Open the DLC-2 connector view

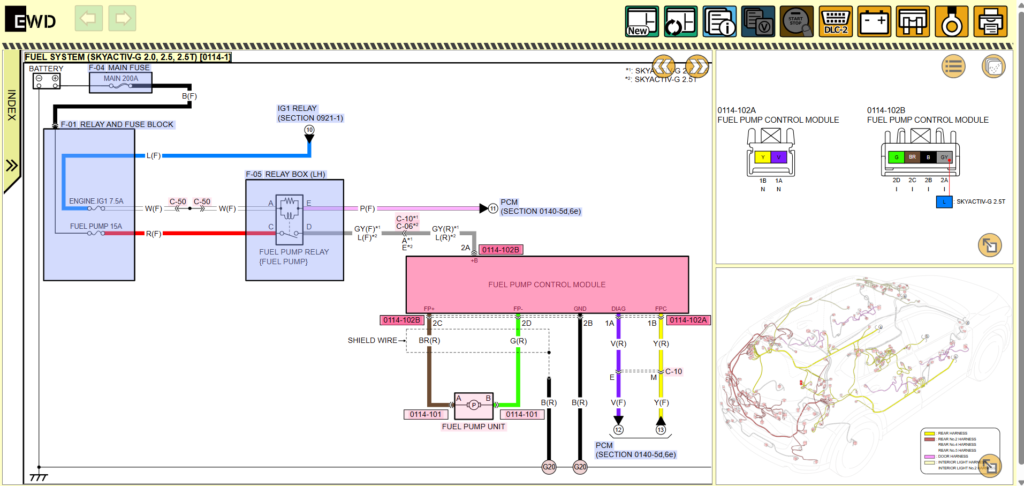tap(835, 21)
